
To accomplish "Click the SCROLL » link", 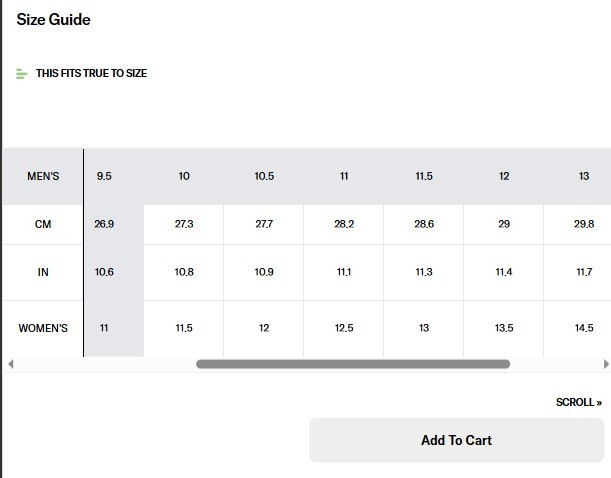I will coord(579,402).
